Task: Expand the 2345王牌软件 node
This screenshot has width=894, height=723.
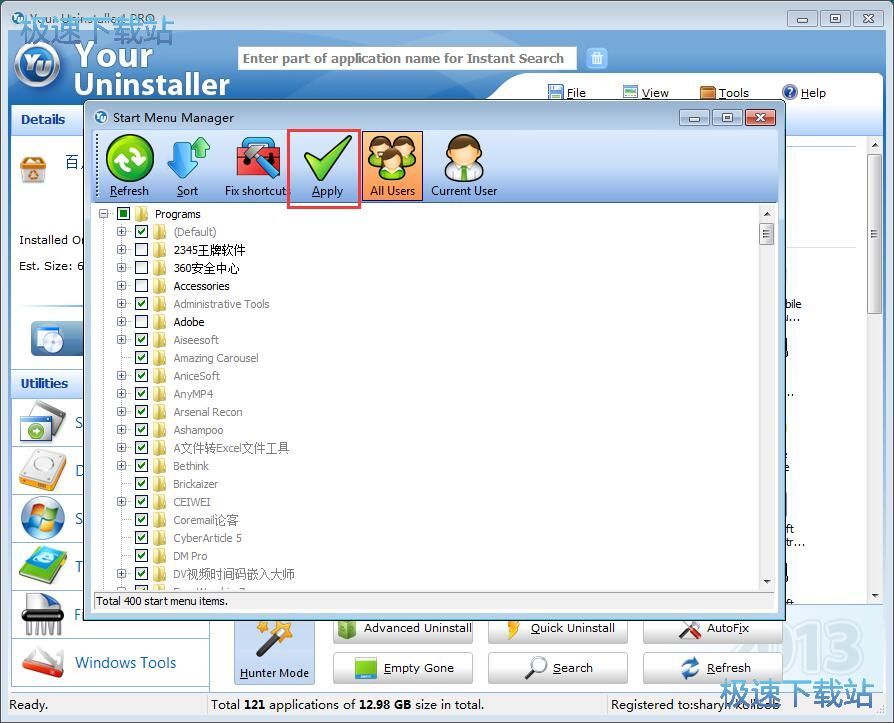Action: [121, 250]
